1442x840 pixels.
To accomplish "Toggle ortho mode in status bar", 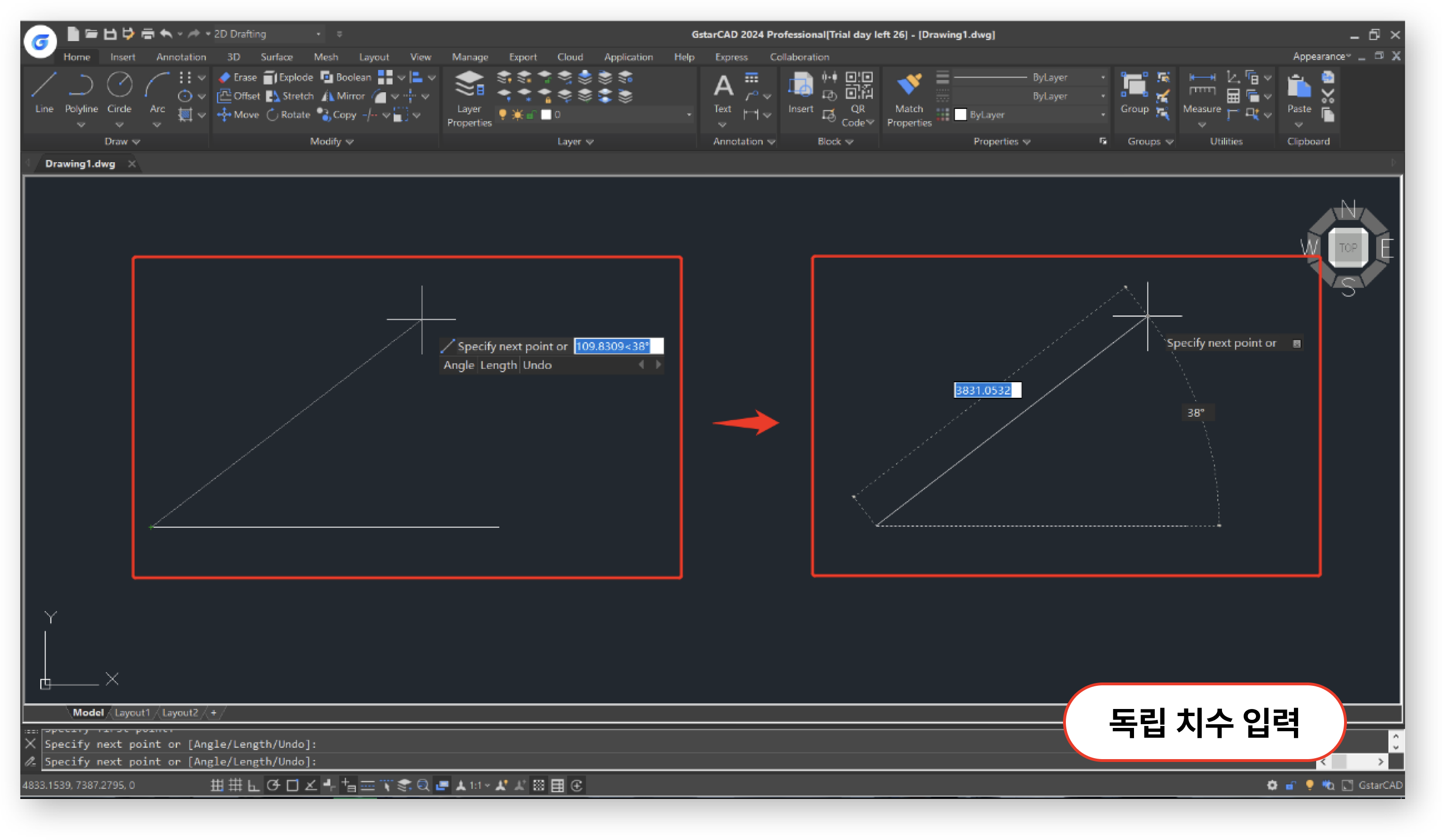I will point(254,785).
